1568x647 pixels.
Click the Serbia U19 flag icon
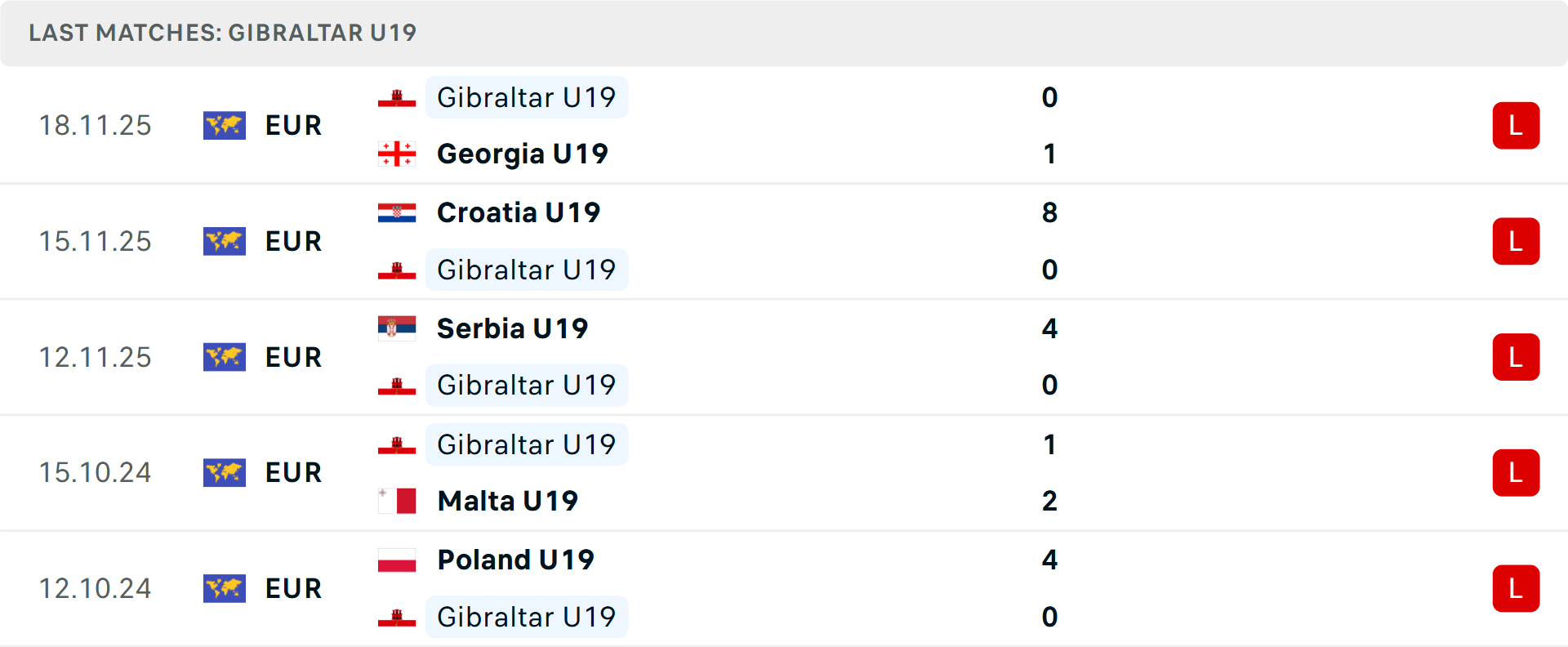(x=397, y=328)
